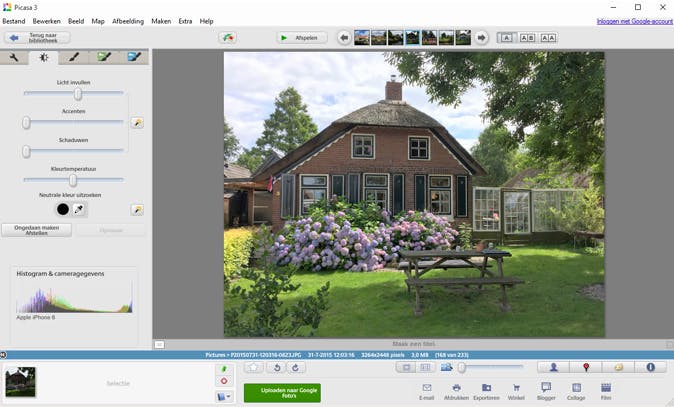Click Inloggen met Google-account link
Viewport: 674px width, 407px height.
634,21
